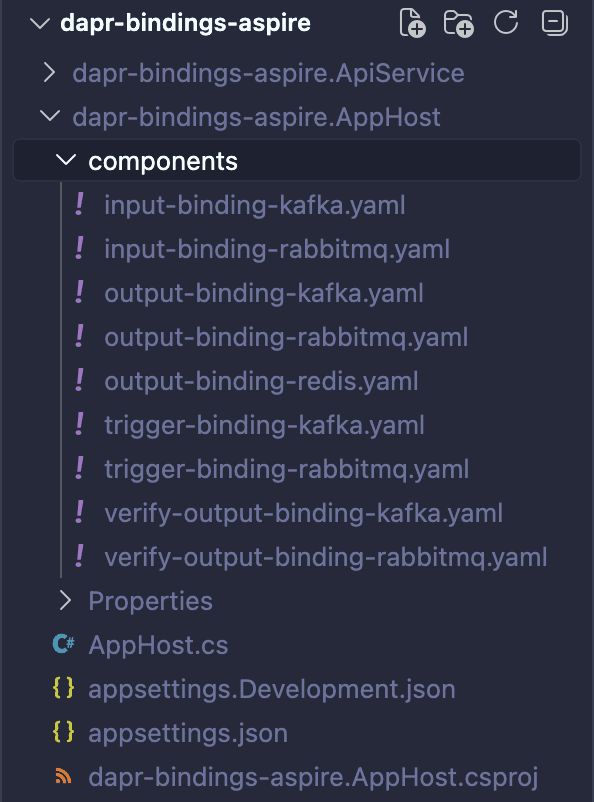Open output-binding-redis.yaml
Viewport: 594px width, 802px height.
coord(261,382)
